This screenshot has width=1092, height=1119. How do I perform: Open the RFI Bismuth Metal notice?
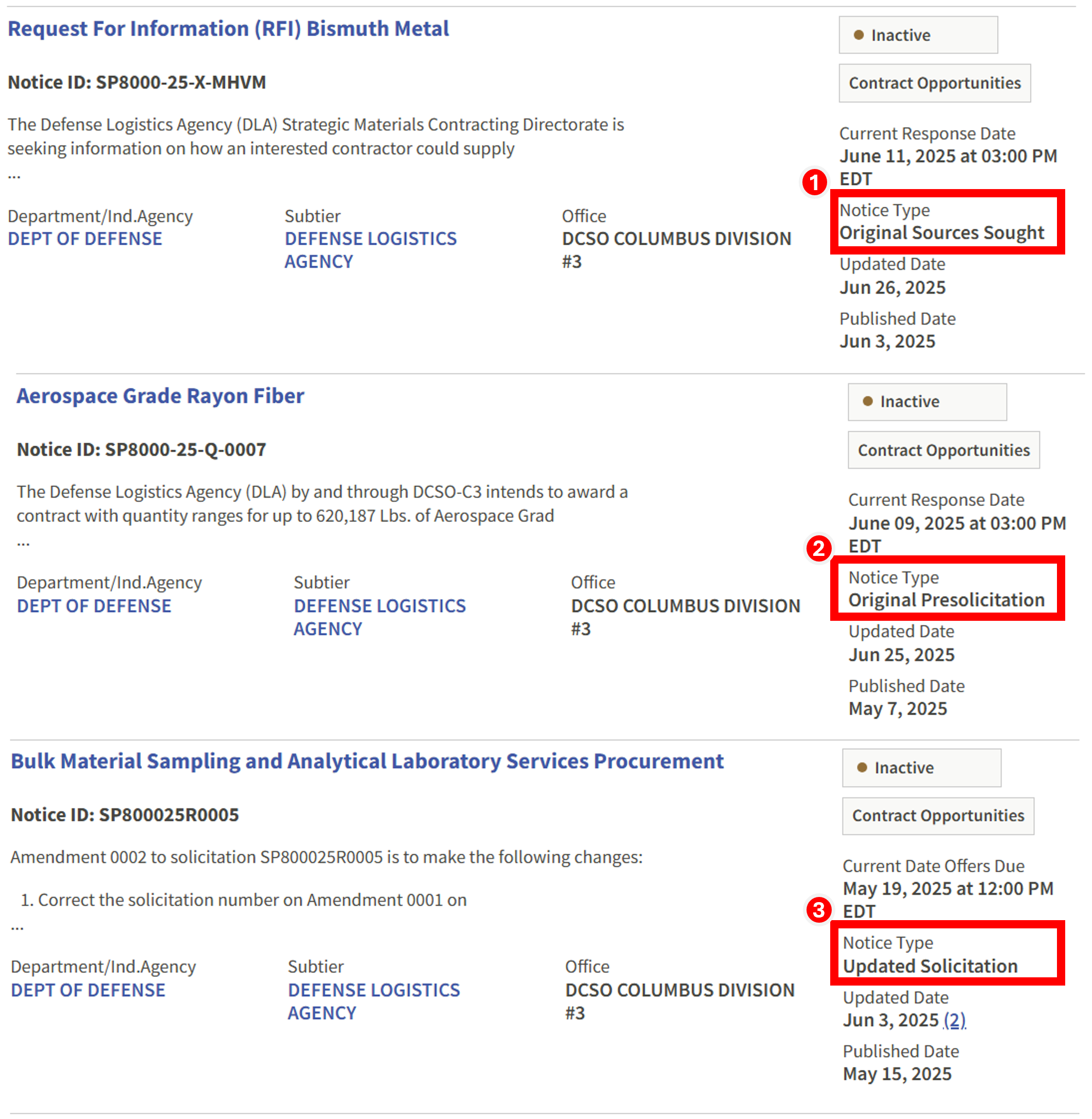tap(228, 29)
